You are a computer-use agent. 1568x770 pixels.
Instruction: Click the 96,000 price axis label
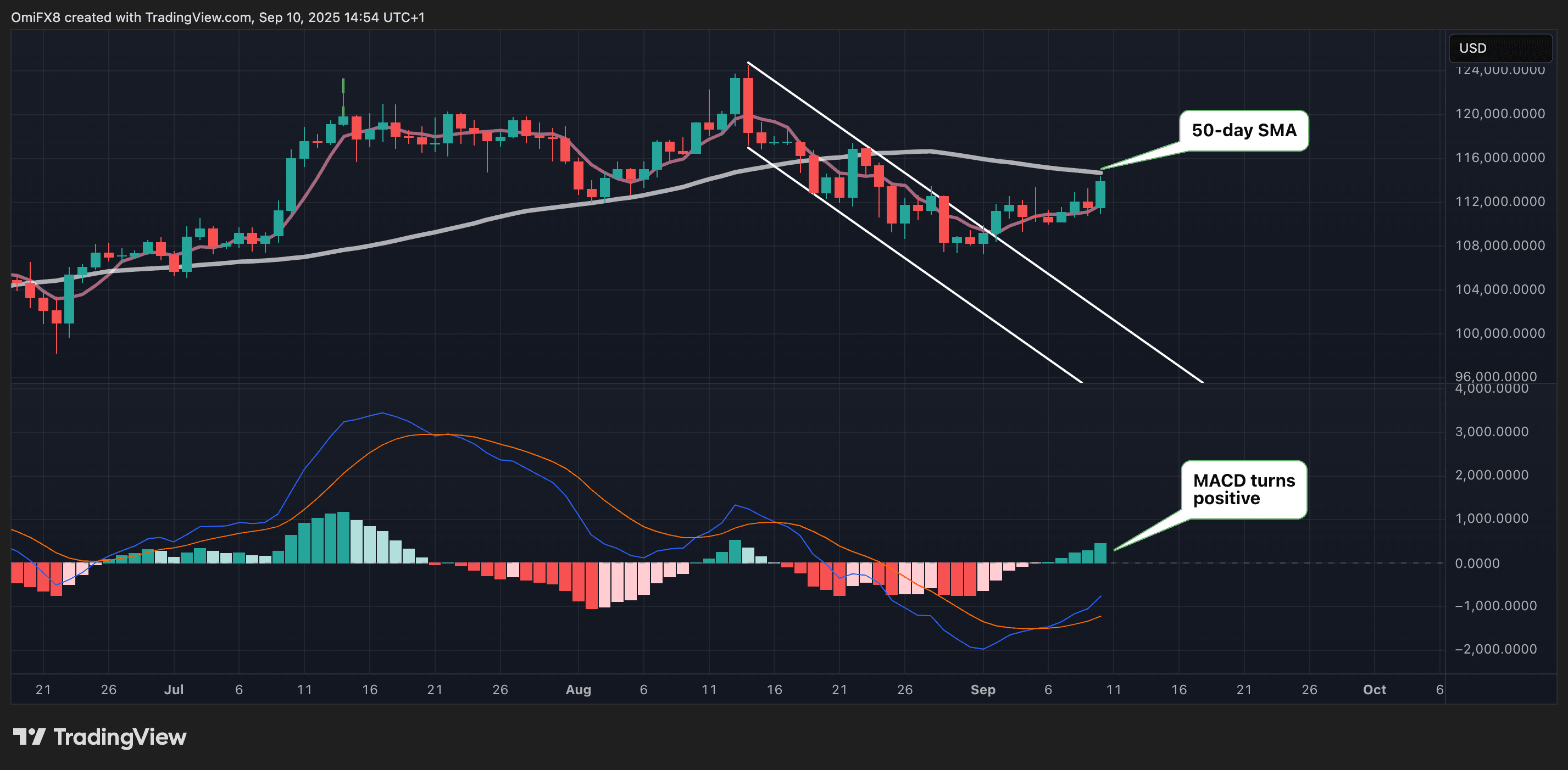coord(1497,376)
